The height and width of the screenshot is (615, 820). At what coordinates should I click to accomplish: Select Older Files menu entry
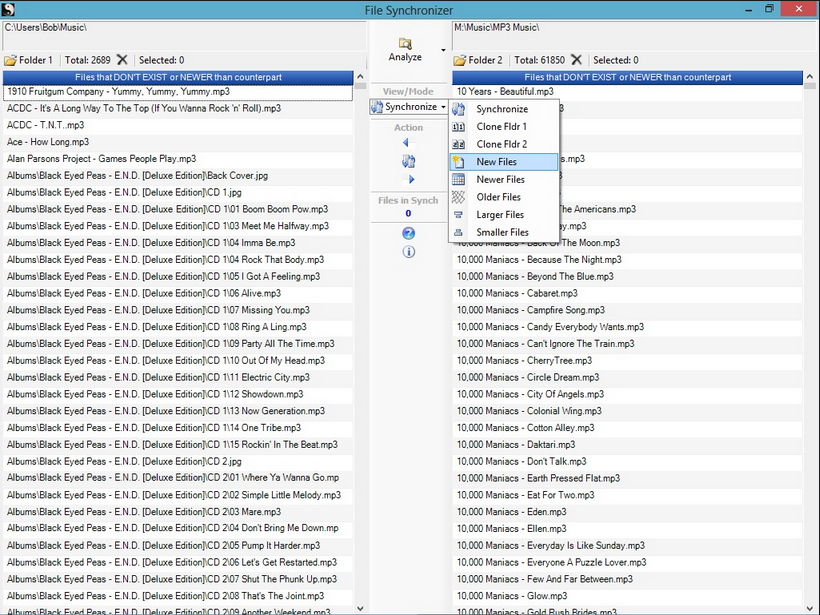[504, 197]
